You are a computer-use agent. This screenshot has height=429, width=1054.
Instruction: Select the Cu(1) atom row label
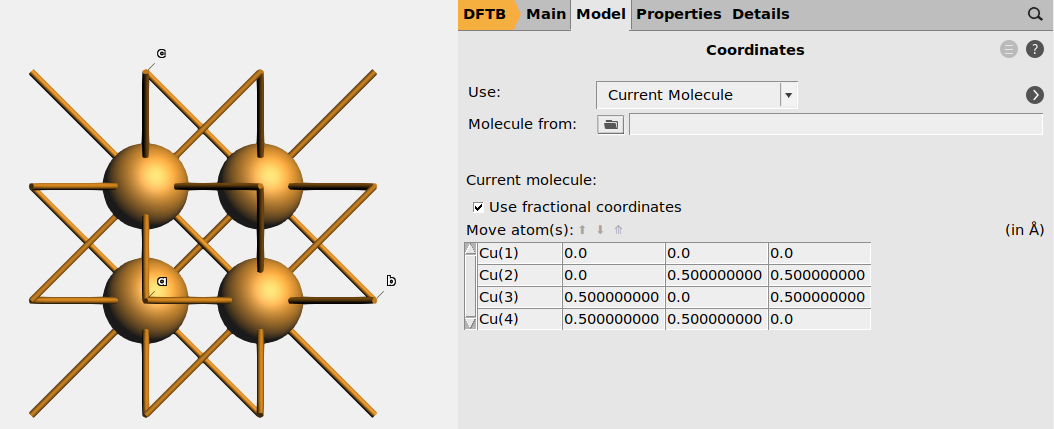click(519, 253)
